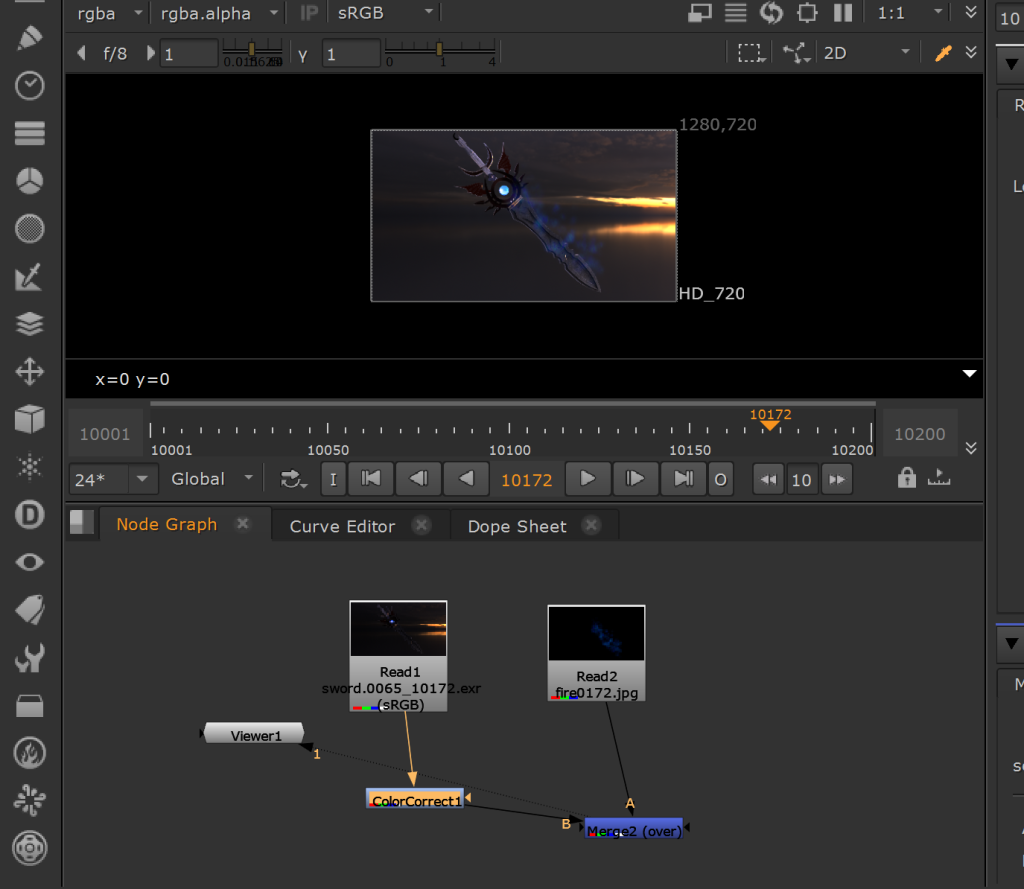
Task: Toggle the f/8 gain button
Action: [x=115, y=54]
